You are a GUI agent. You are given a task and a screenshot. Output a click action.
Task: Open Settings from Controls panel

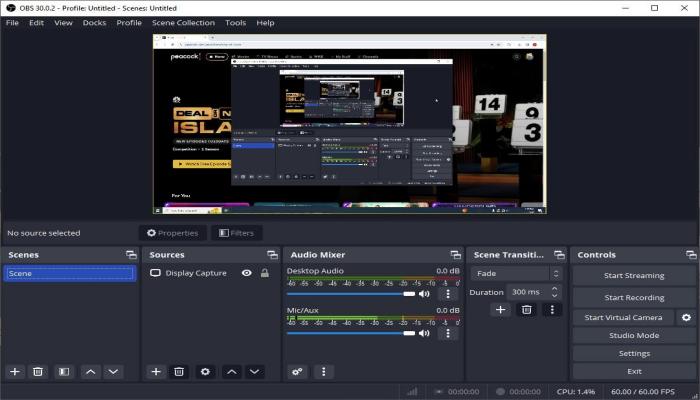click(634, 353)
